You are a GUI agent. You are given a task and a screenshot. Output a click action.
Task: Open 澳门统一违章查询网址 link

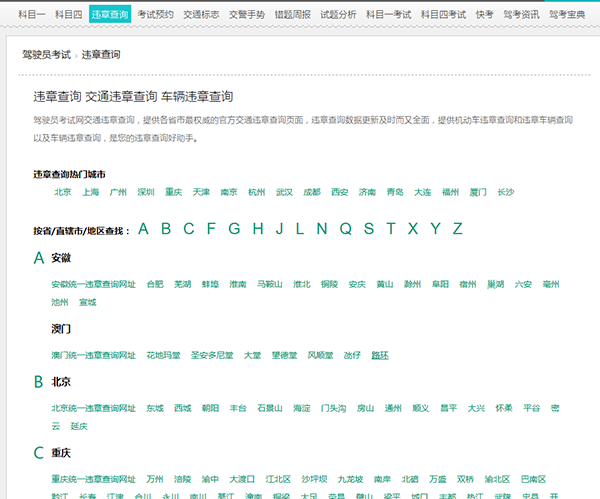click(93, 355)
